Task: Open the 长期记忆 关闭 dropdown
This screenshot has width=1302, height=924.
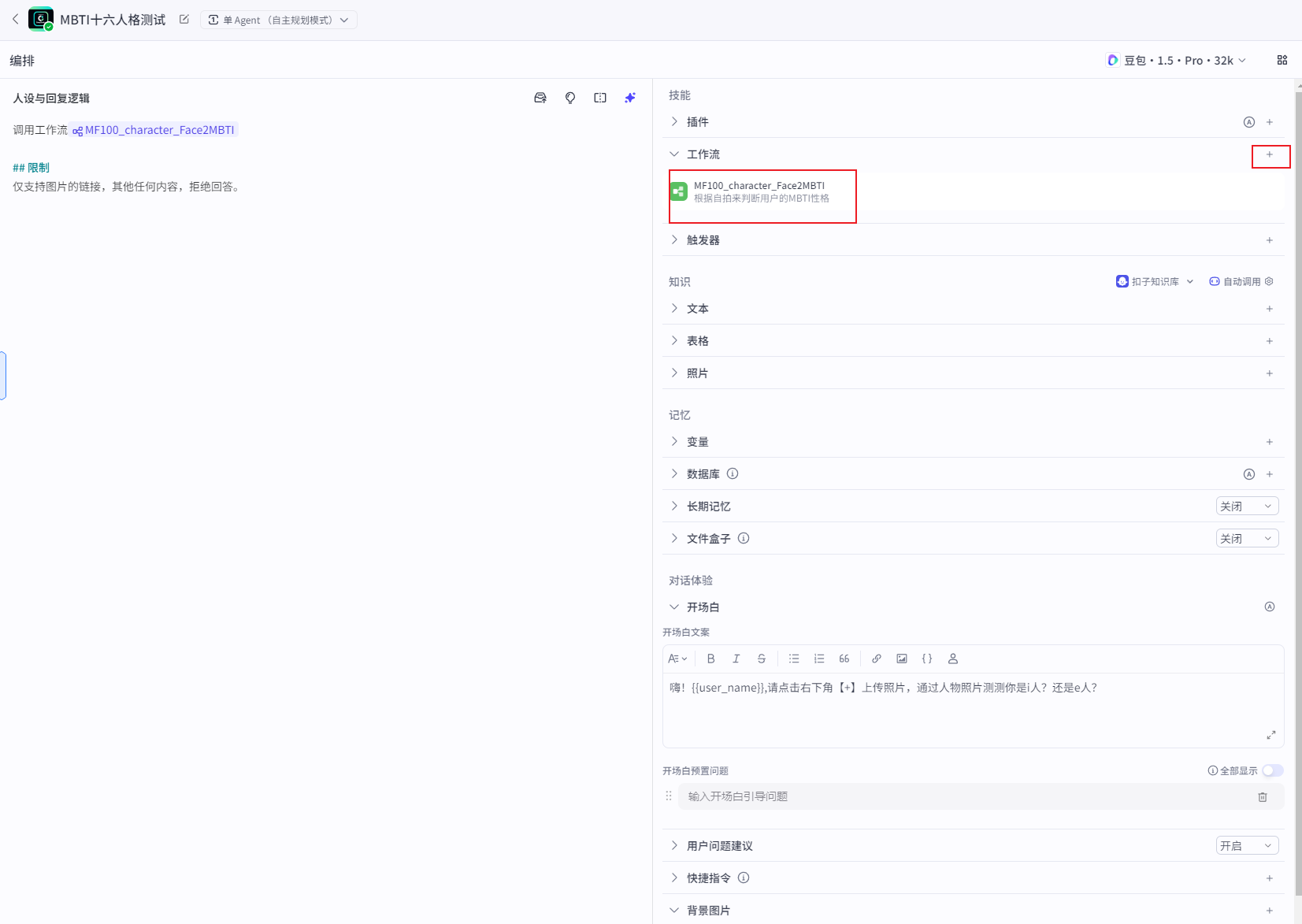Action: click(1247, 507)
